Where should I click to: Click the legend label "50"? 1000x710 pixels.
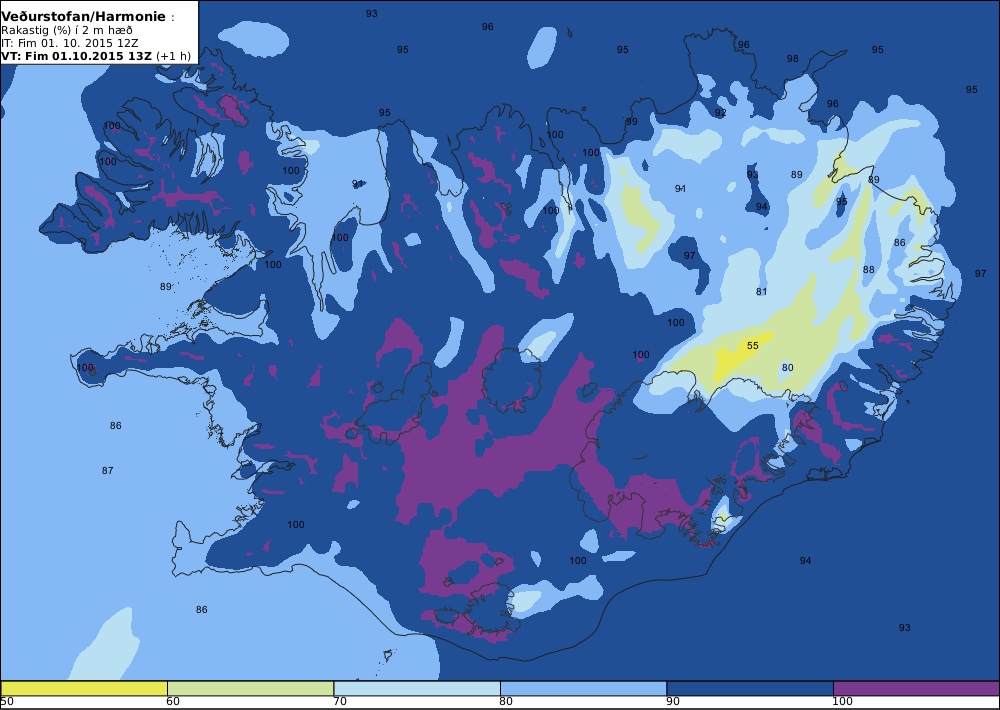coord(7,702)
